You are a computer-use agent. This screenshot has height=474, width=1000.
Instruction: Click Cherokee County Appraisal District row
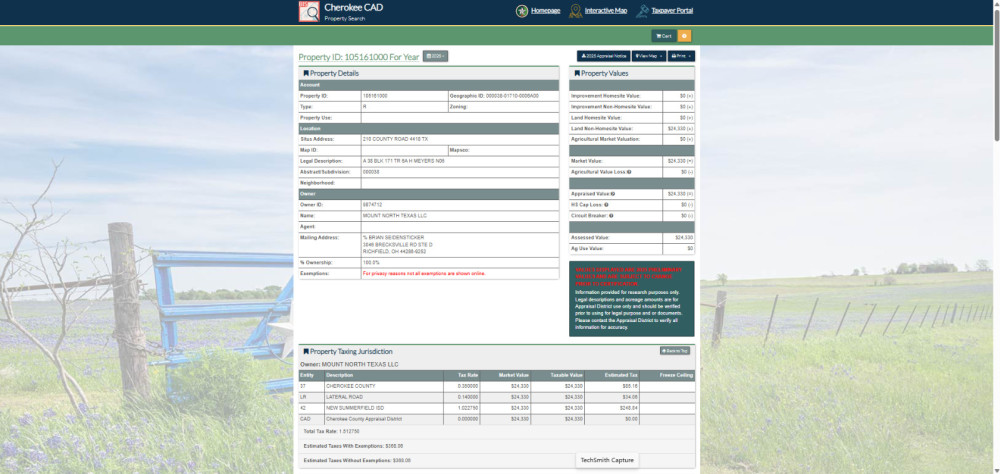(x=497, y=419)
